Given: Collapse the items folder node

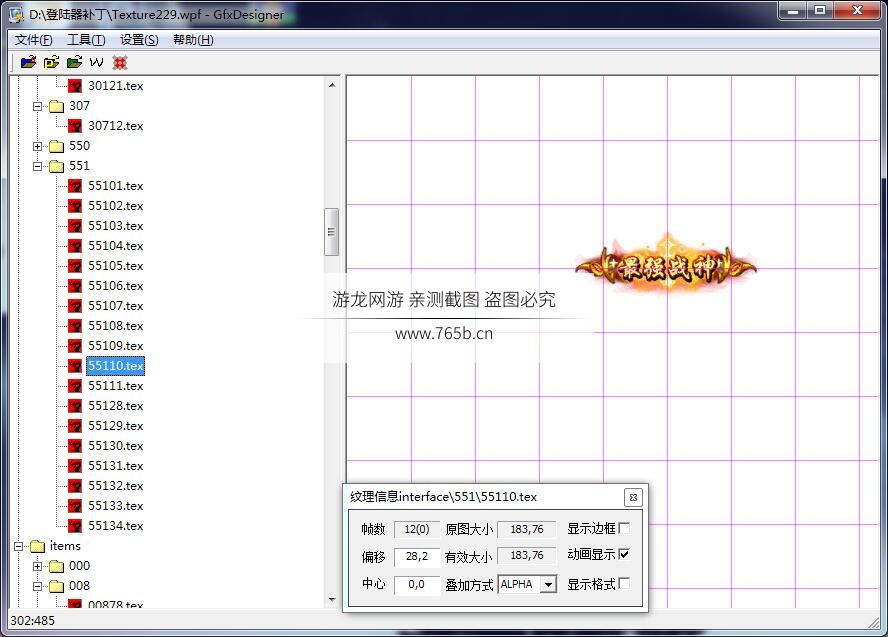Looking at the screenshot, I should (x=18, y=546).
